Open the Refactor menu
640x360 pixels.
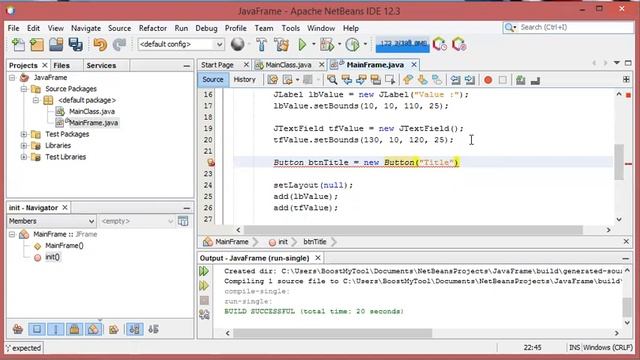pos(153,28)
